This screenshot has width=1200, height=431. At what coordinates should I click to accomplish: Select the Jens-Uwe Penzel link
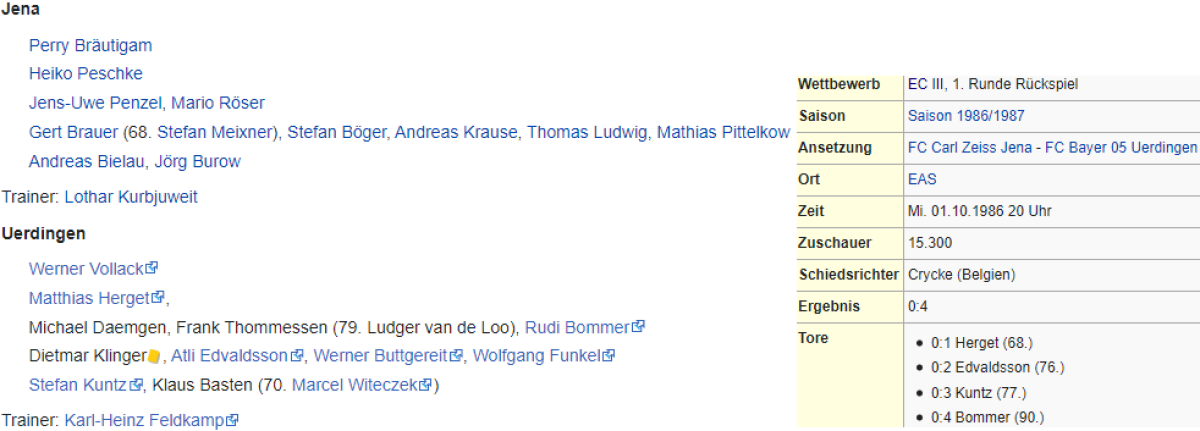click(96, 103)
